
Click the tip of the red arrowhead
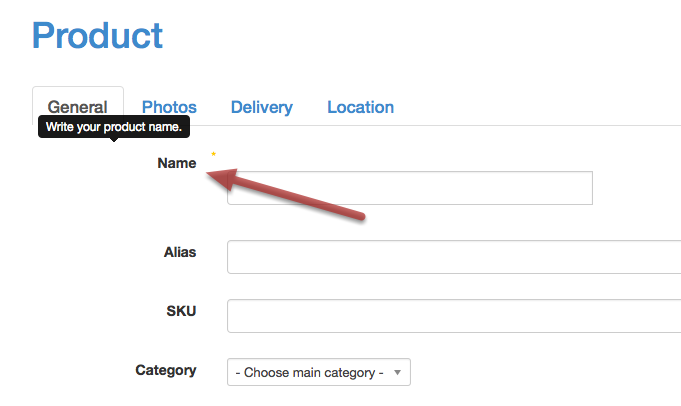[208, 174]
